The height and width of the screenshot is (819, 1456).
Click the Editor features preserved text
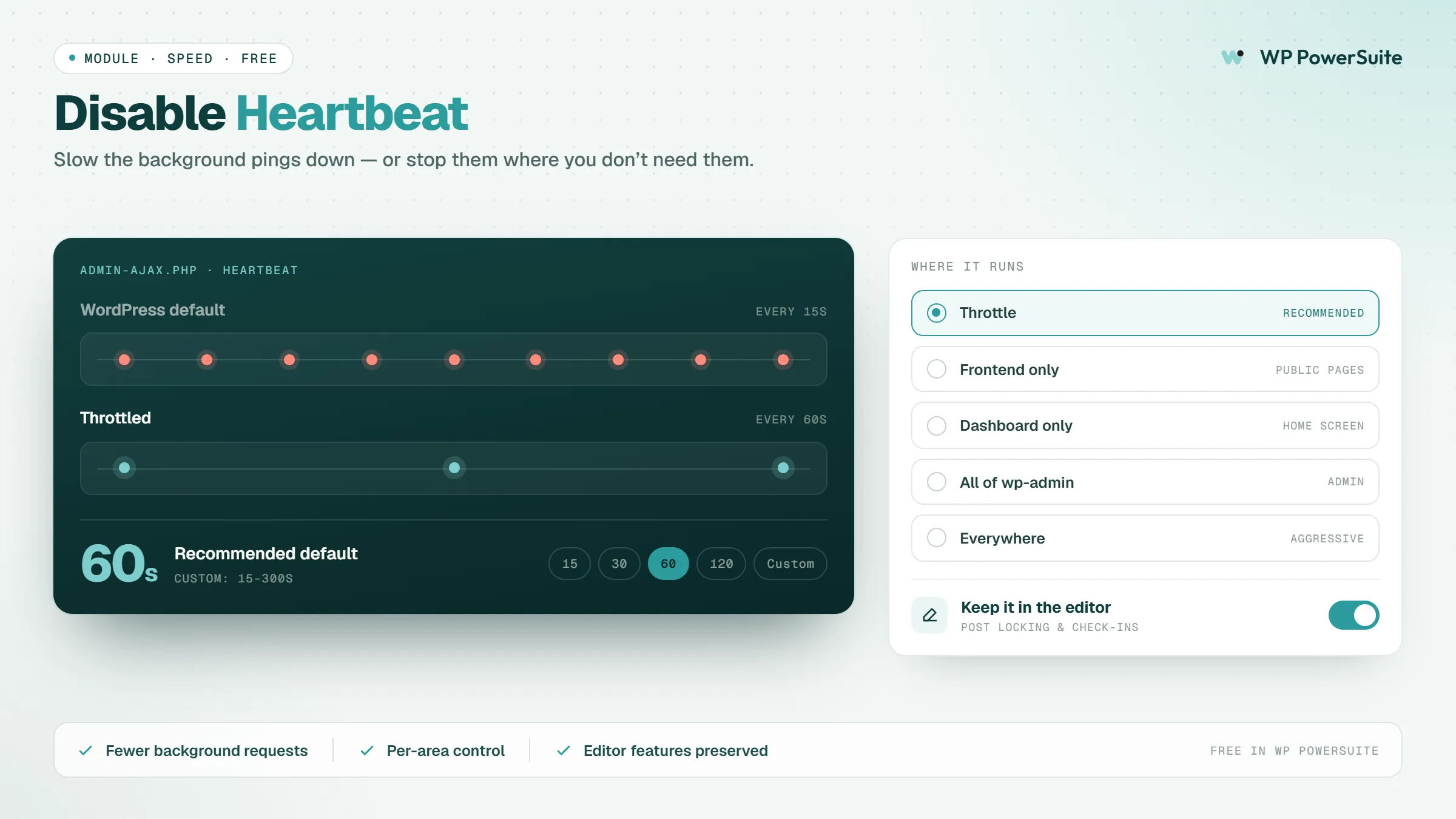point(676,750)
